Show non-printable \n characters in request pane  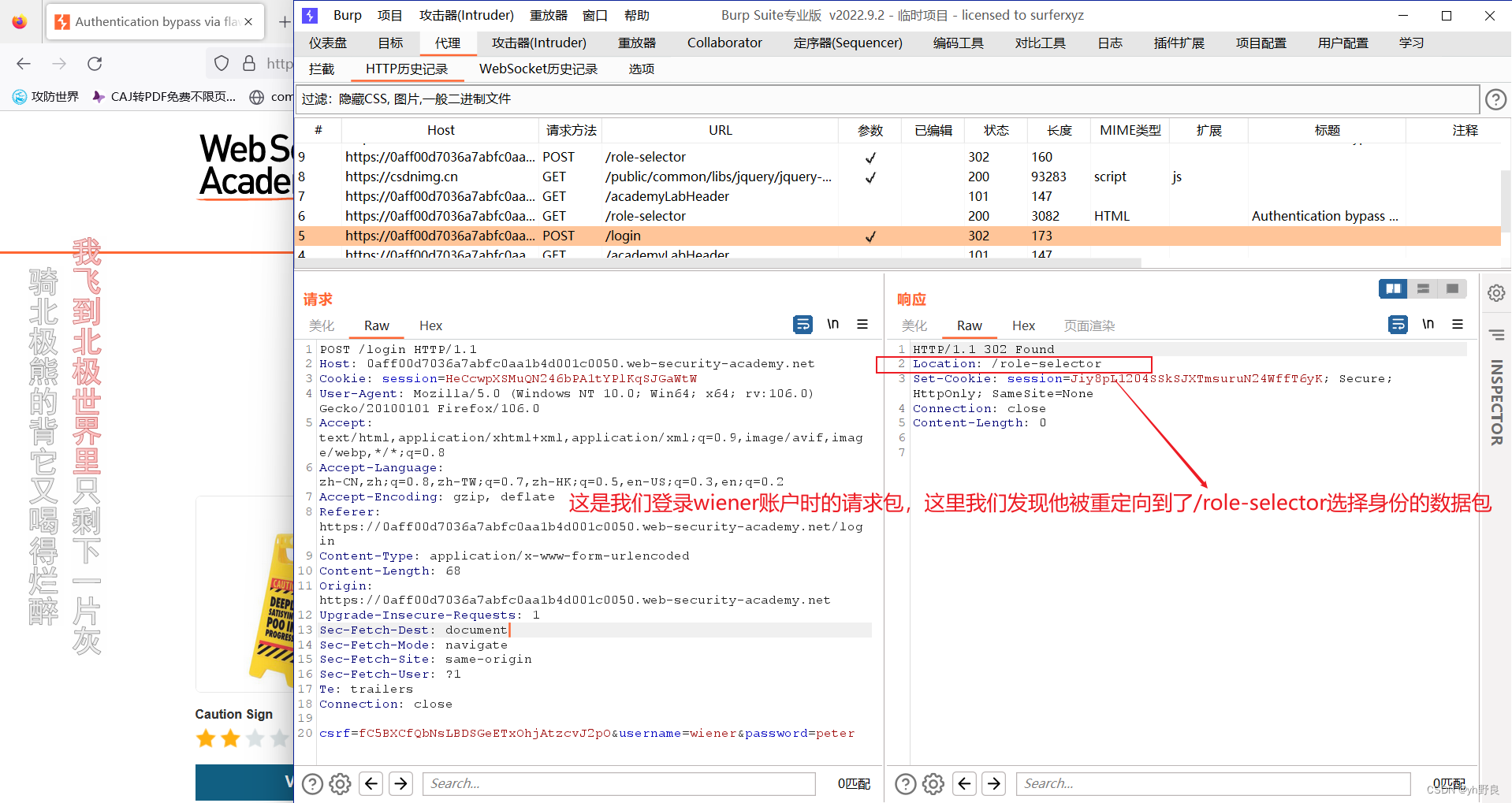[x=832, y=324]
